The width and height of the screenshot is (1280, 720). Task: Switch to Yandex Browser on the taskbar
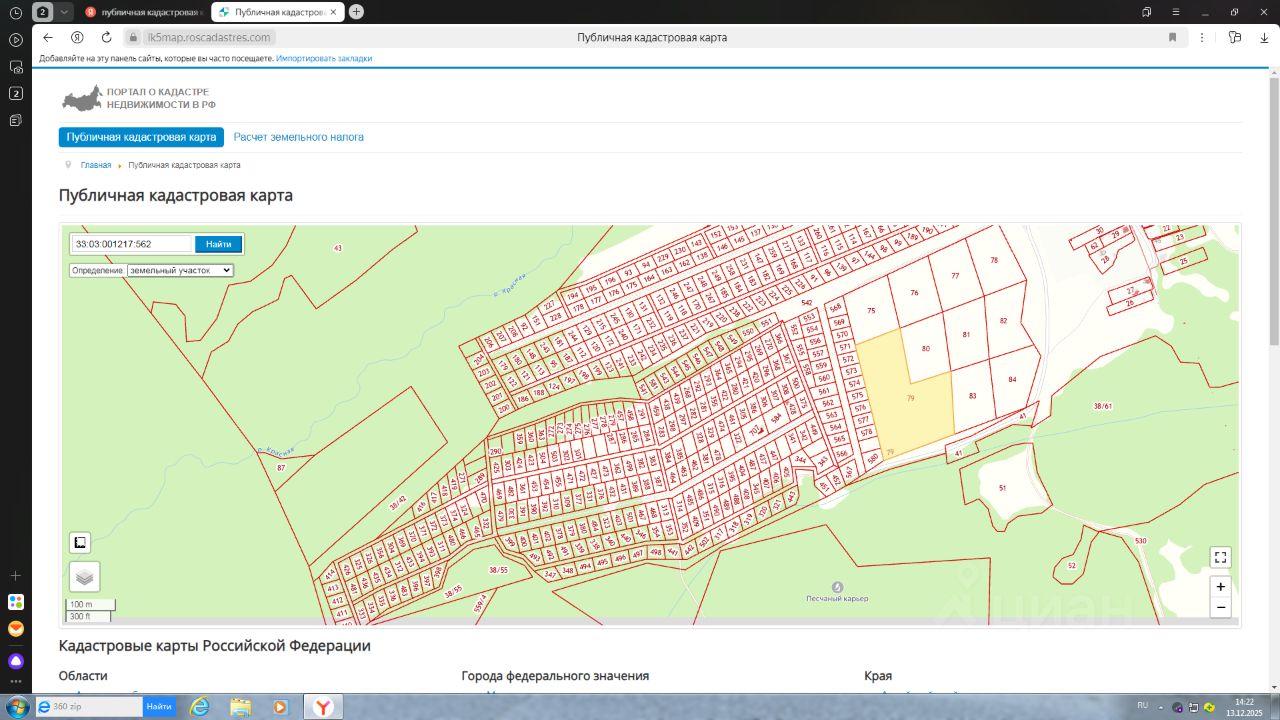[x=324, y=706]
